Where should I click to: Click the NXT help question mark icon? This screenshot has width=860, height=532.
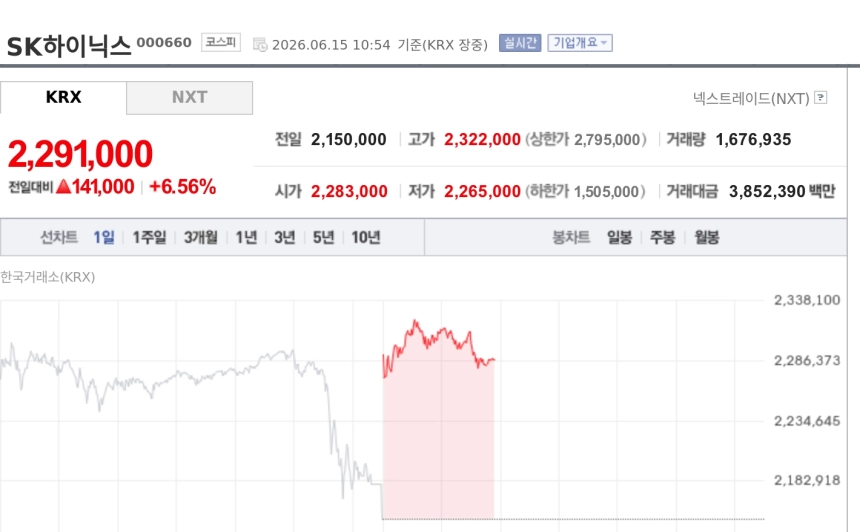(821, 98)
